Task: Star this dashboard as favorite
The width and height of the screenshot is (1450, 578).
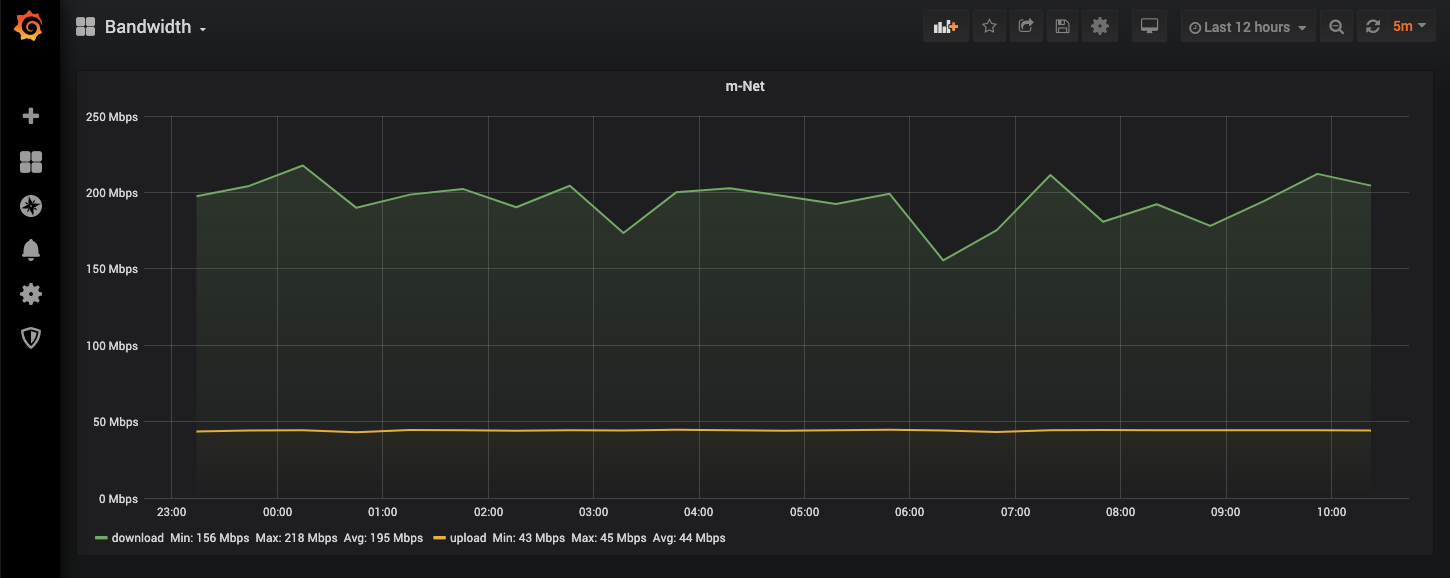Action: click(989, 27)
